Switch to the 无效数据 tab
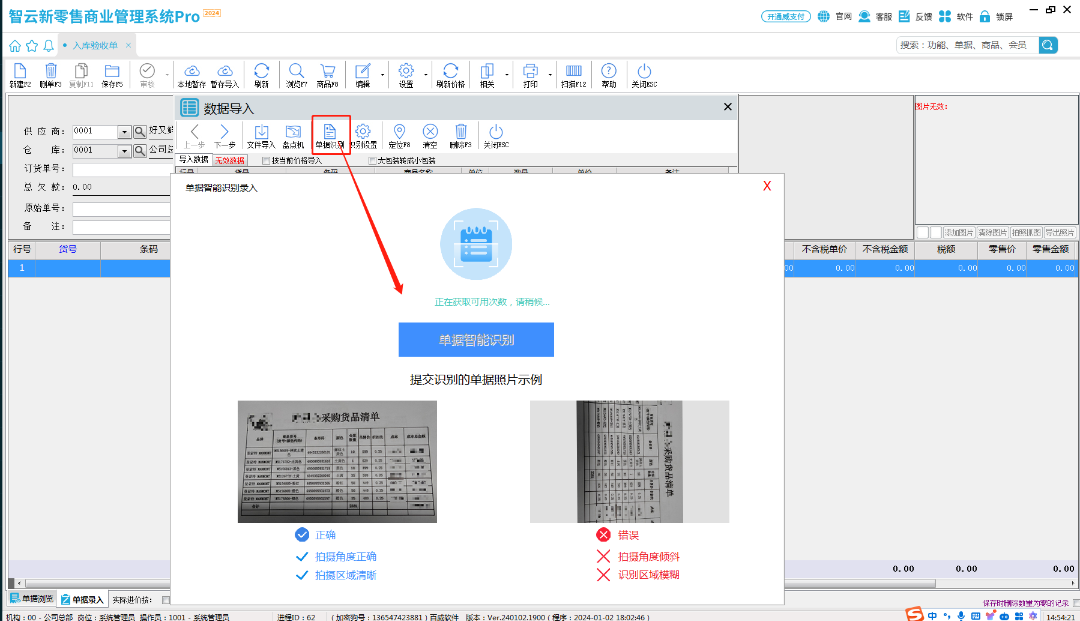Screen dimensions: 1080x621 [229, 160]
